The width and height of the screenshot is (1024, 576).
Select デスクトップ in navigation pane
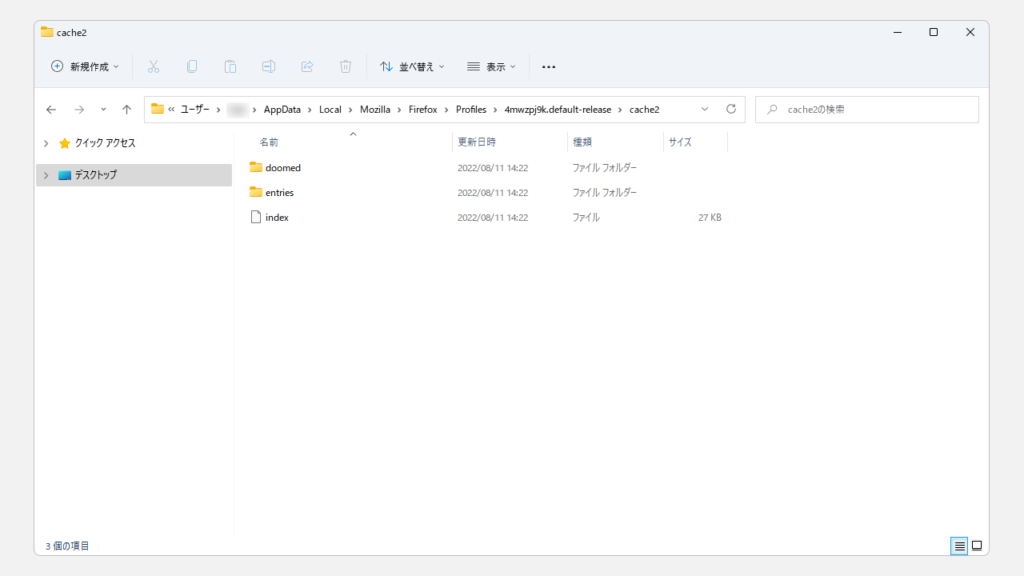[x=95, y=175]
